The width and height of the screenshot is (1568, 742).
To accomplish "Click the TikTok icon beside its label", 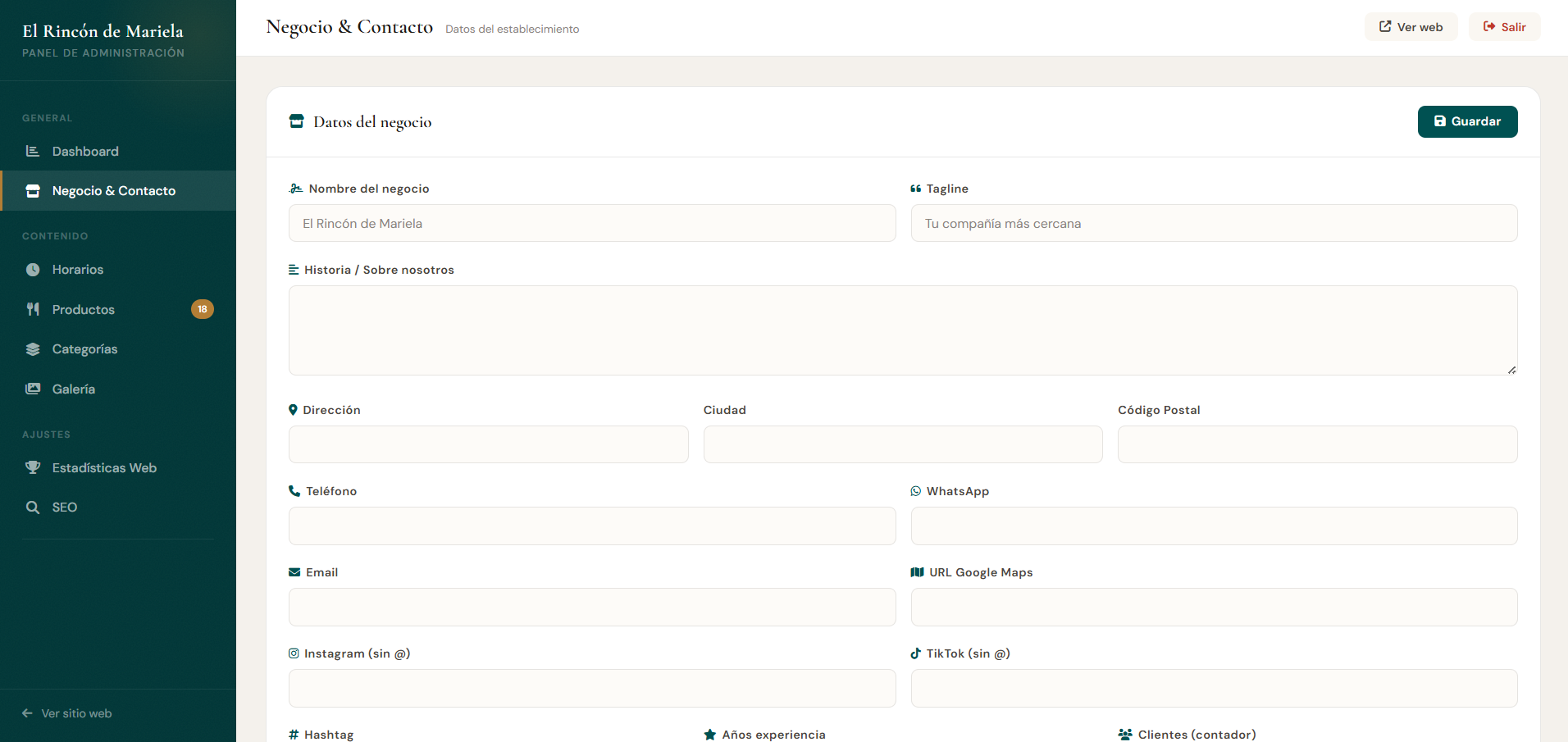I will pyautogui.click(x=916, y=653).
